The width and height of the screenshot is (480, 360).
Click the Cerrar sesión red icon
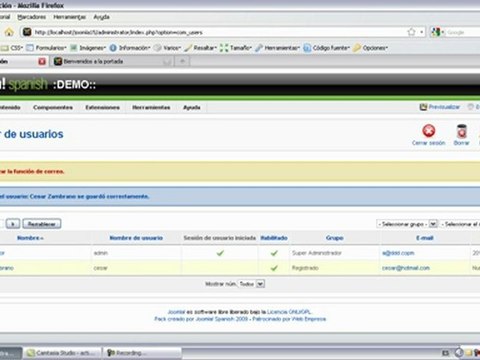[429, 131]
